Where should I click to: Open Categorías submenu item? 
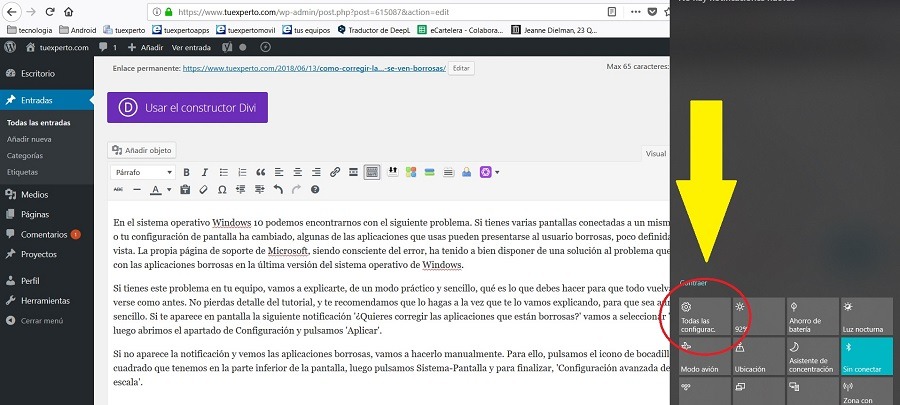pyautogui.click(x=25, y=155)
